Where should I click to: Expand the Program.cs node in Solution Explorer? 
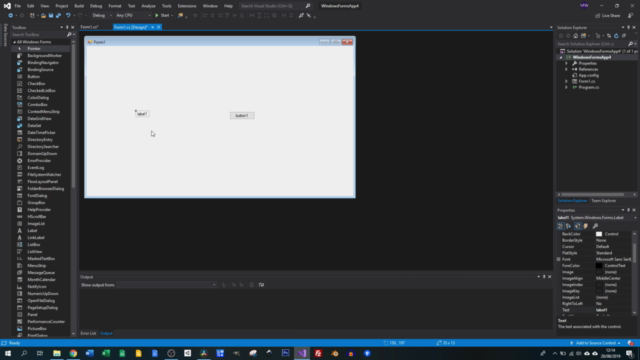(x=566, y=87)
